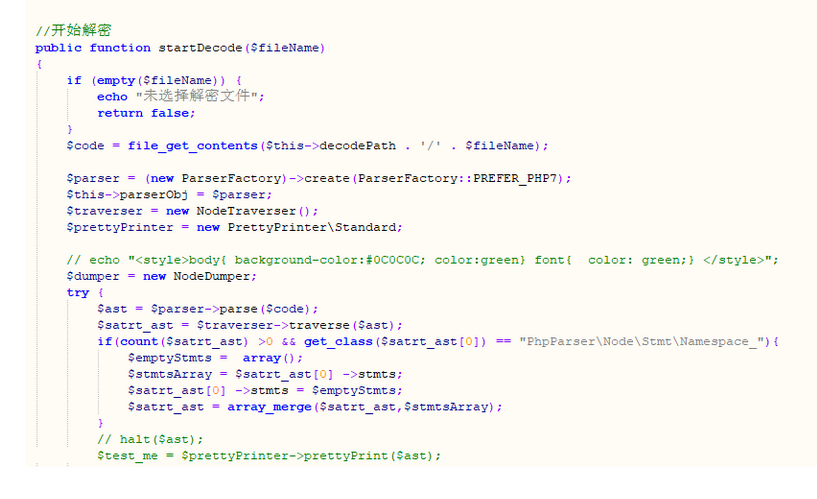Click the public keyword in function declaration
The image size is (817, 499).
coord(58,47)
